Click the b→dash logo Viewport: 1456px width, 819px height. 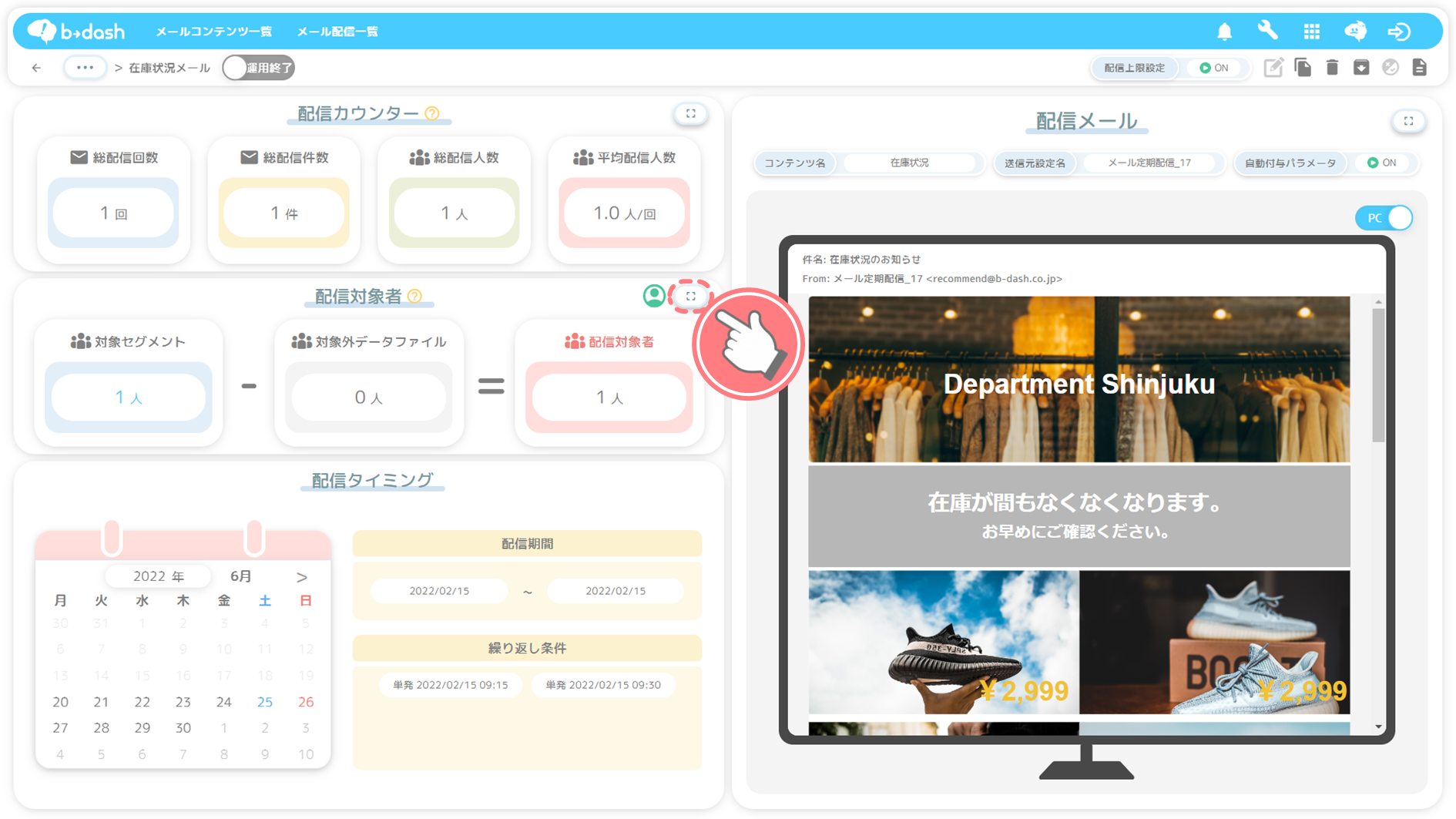tap(75, 31)
